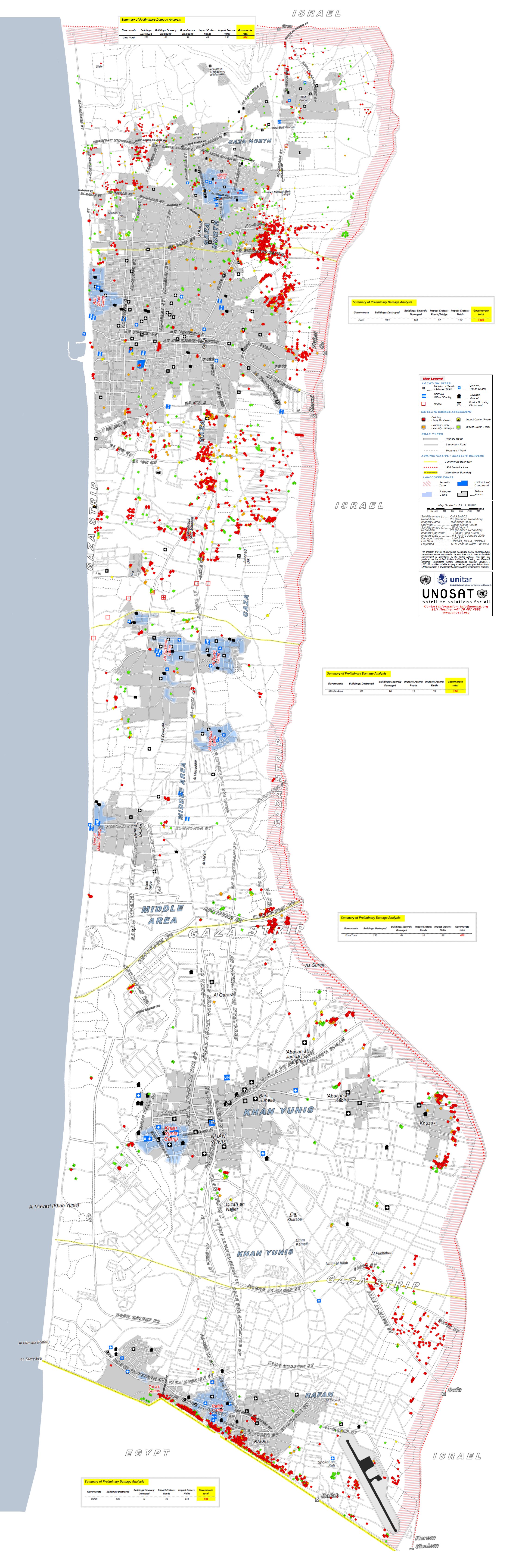This screenshot has height=1568, width=525.
Task: Click the Building Likely Severely Damaged legend symbol
Action: coord(423,427)
